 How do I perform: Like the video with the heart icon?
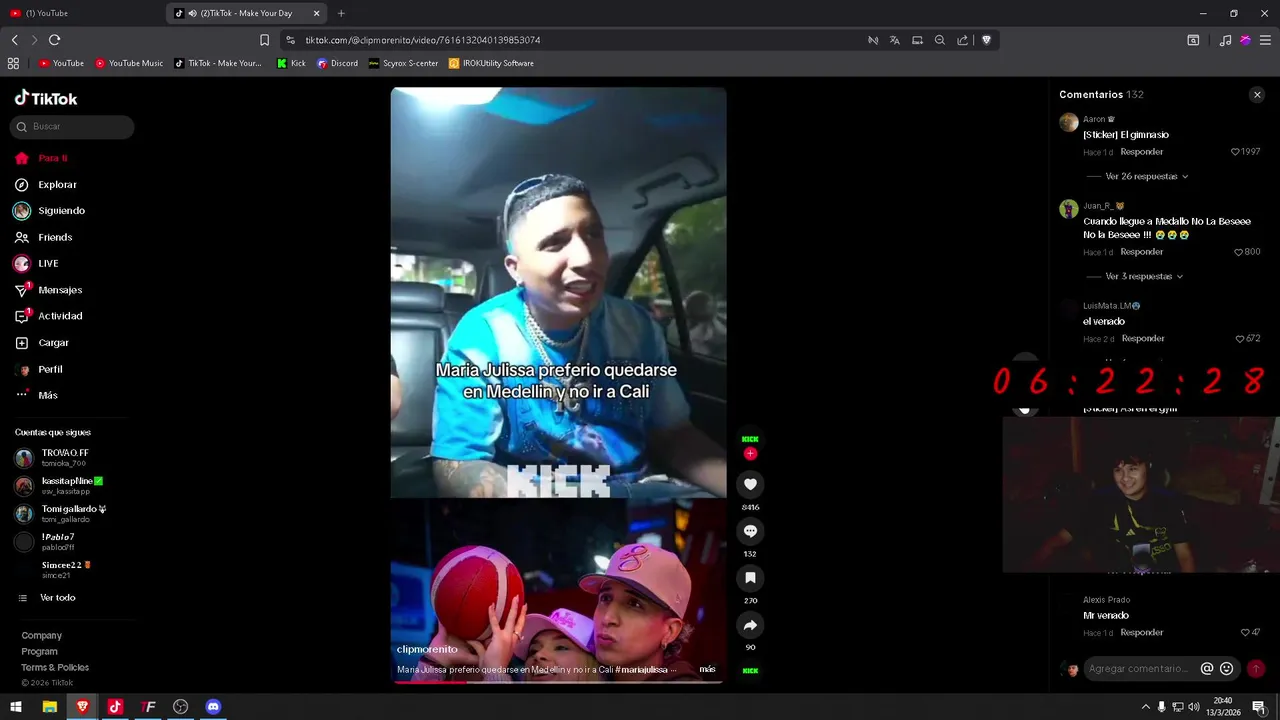(750, 484)
